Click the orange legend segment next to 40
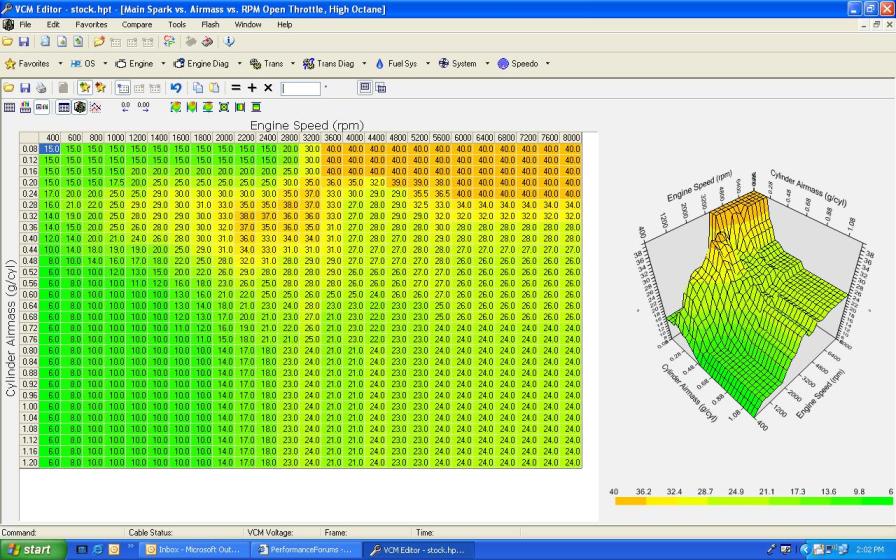Image resolution: width=896 pixels, height=560 pixels. (x=630, y=501)
